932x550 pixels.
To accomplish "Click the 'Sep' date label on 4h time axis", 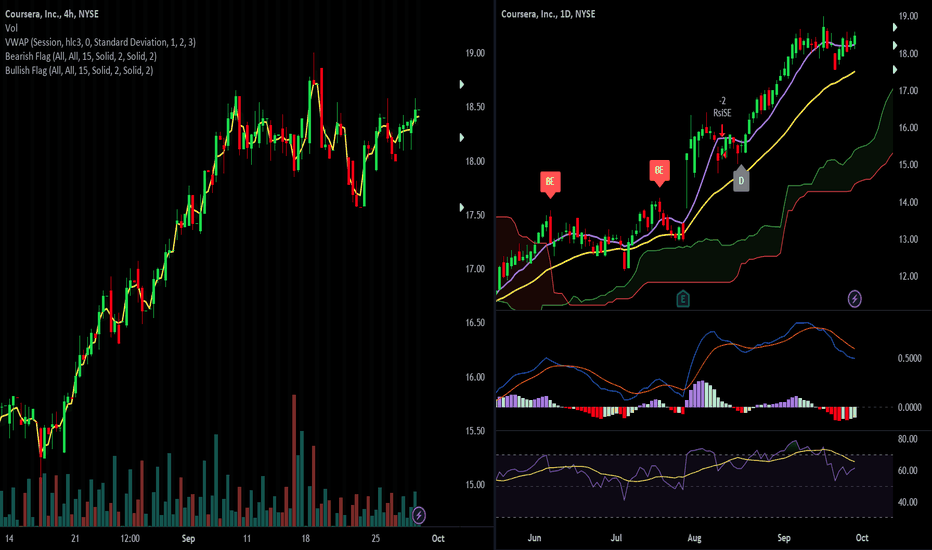I will [x=188, y=539].
